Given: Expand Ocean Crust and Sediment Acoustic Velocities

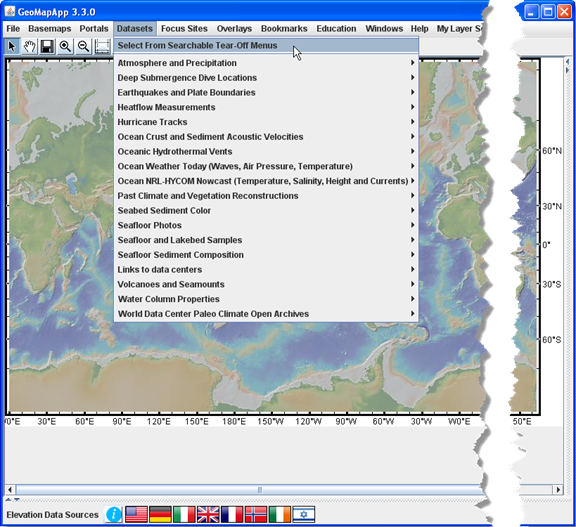Looking at the screenshot, I should pos(266,137).
